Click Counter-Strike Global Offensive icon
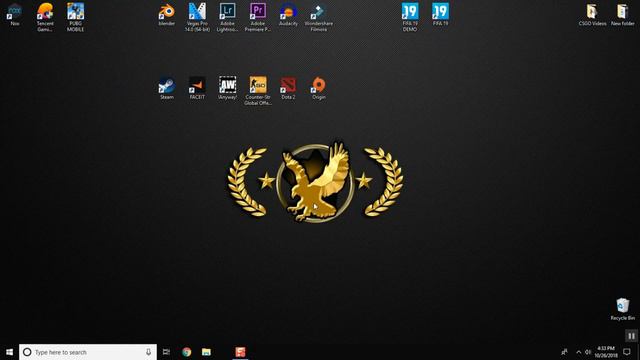 pos(258,91)
